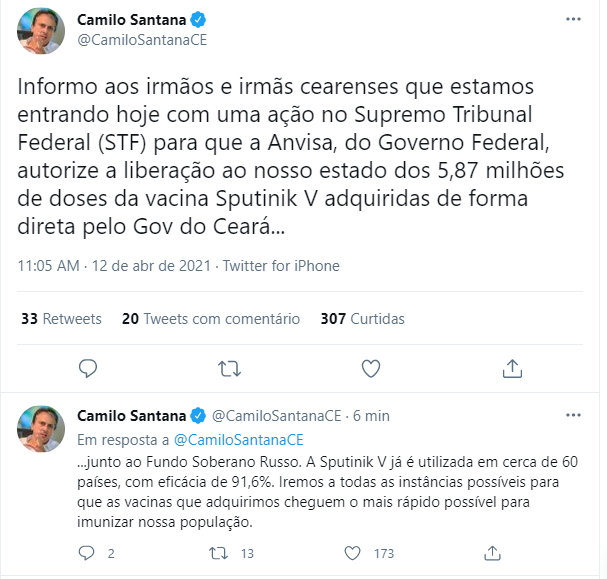
Task: Share the main tweet
Action: tap(512, 368)
